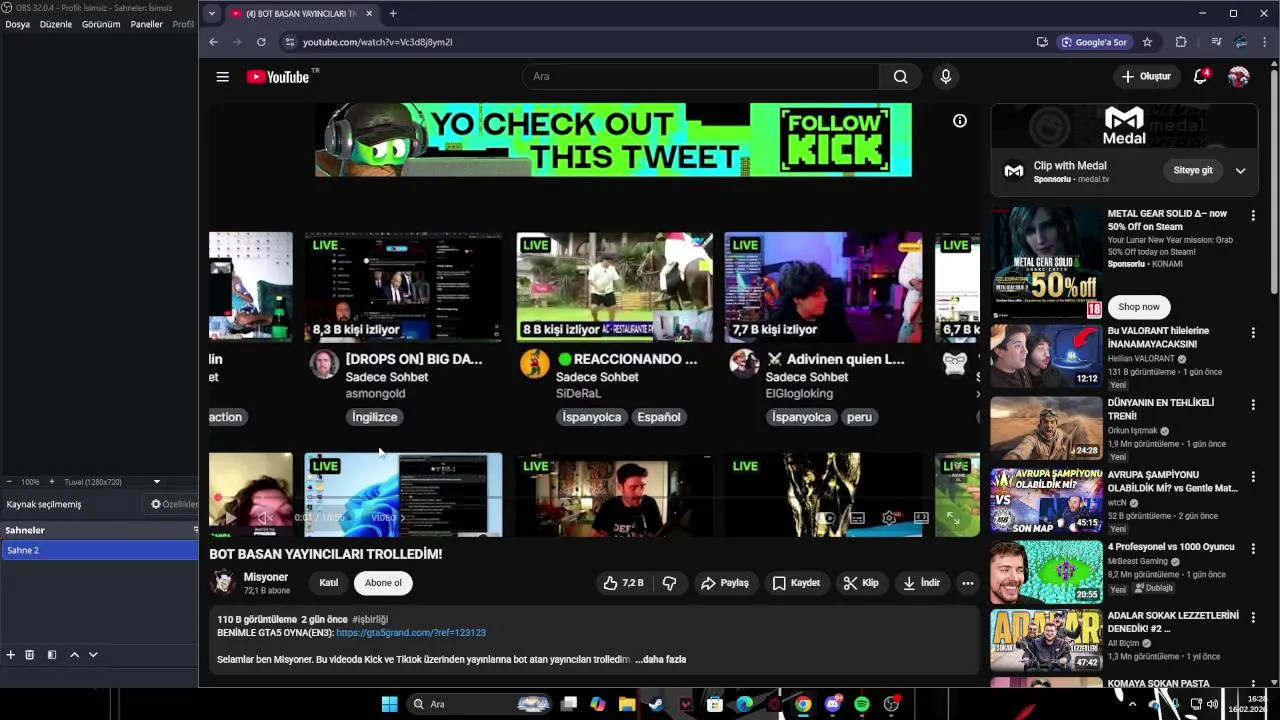This screenshot has height=720, width=1280.
Task: Click the İndir download button
Action: pyautogui.click(x=921, y=583)
